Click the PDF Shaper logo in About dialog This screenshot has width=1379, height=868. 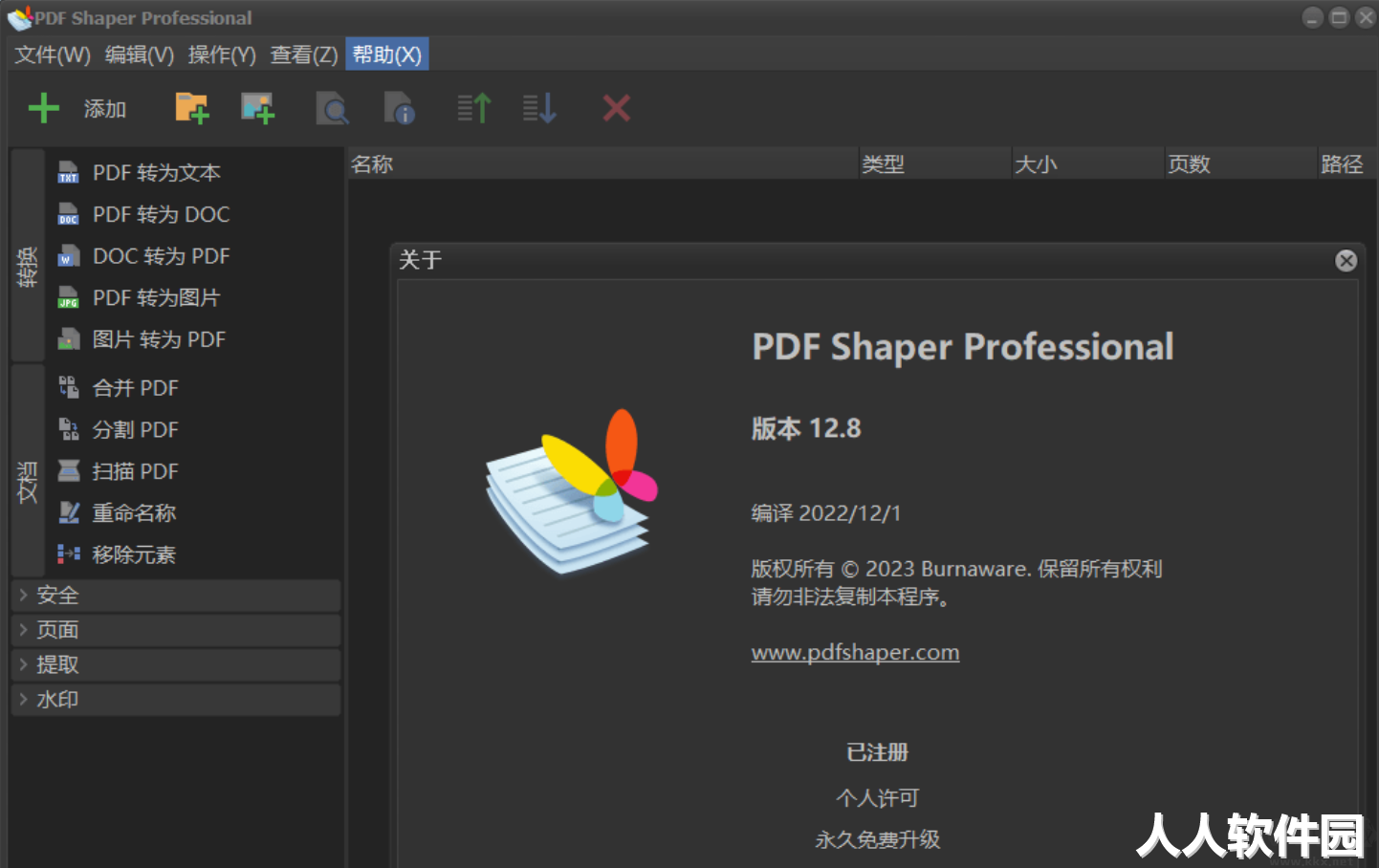(x=572, y=491)
